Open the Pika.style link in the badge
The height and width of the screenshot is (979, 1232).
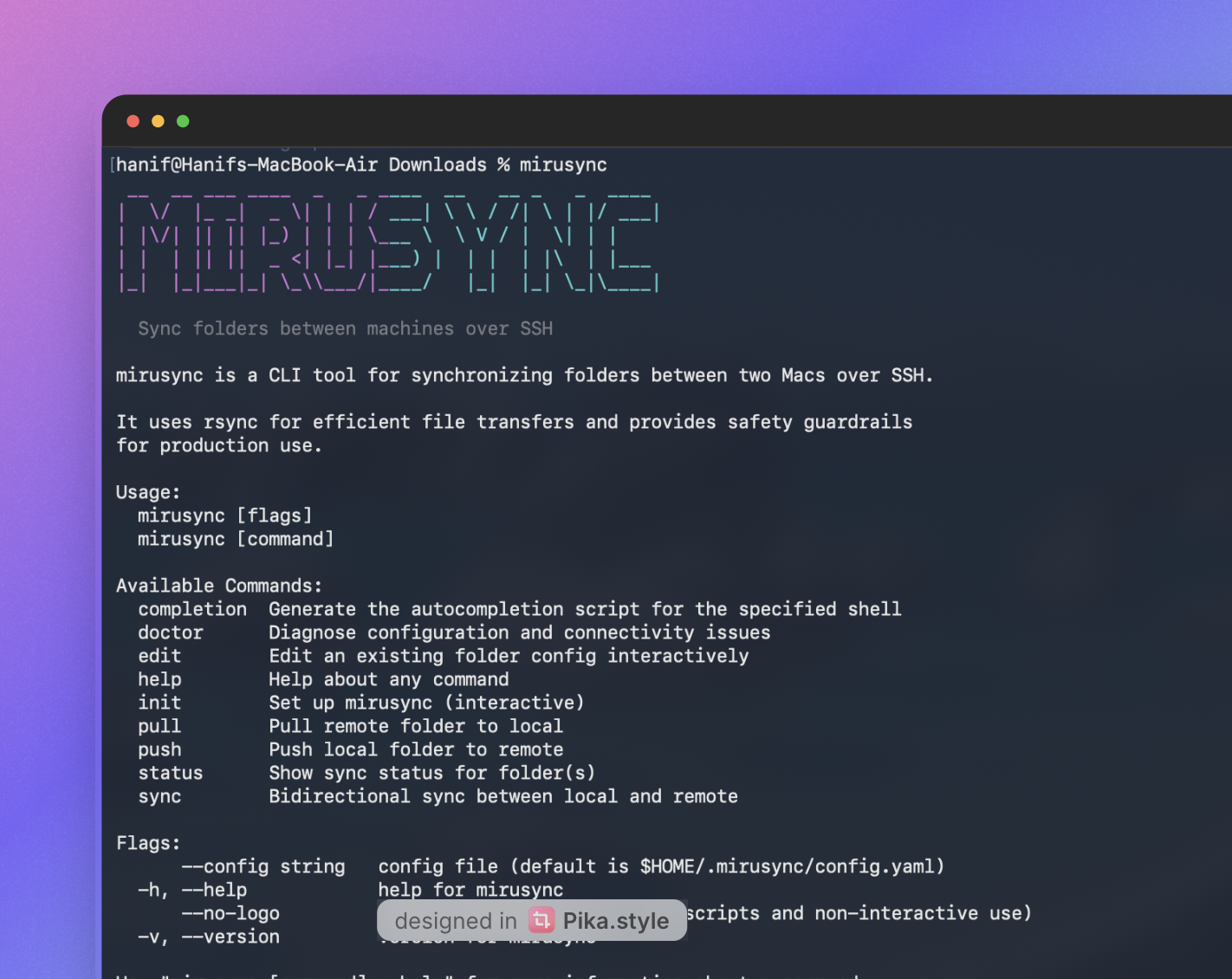[616, 921]
